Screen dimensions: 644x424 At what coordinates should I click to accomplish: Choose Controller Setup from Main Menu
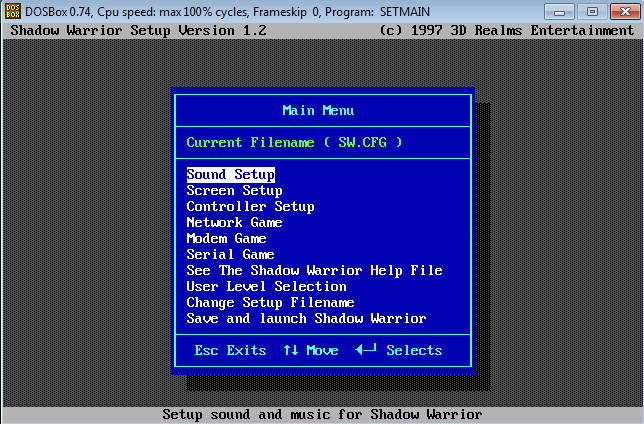[251, 207]
